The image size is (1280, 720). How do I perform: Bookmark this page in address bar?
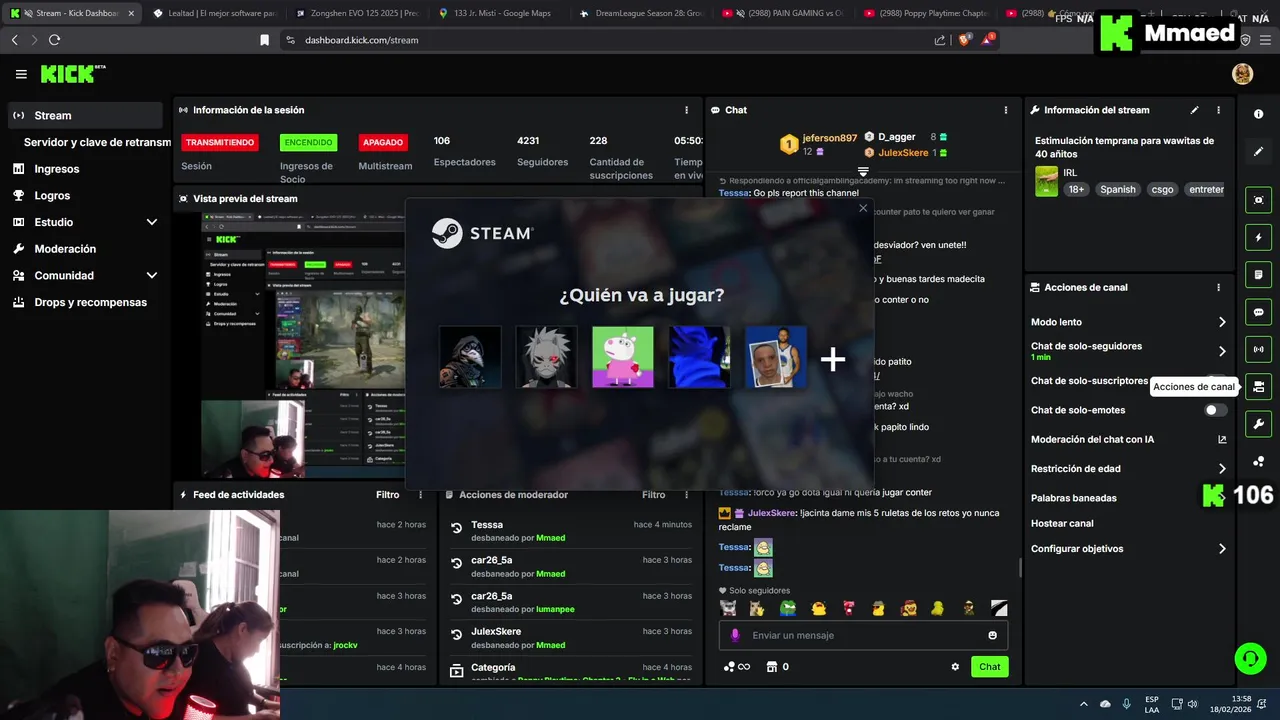[264, 40]
